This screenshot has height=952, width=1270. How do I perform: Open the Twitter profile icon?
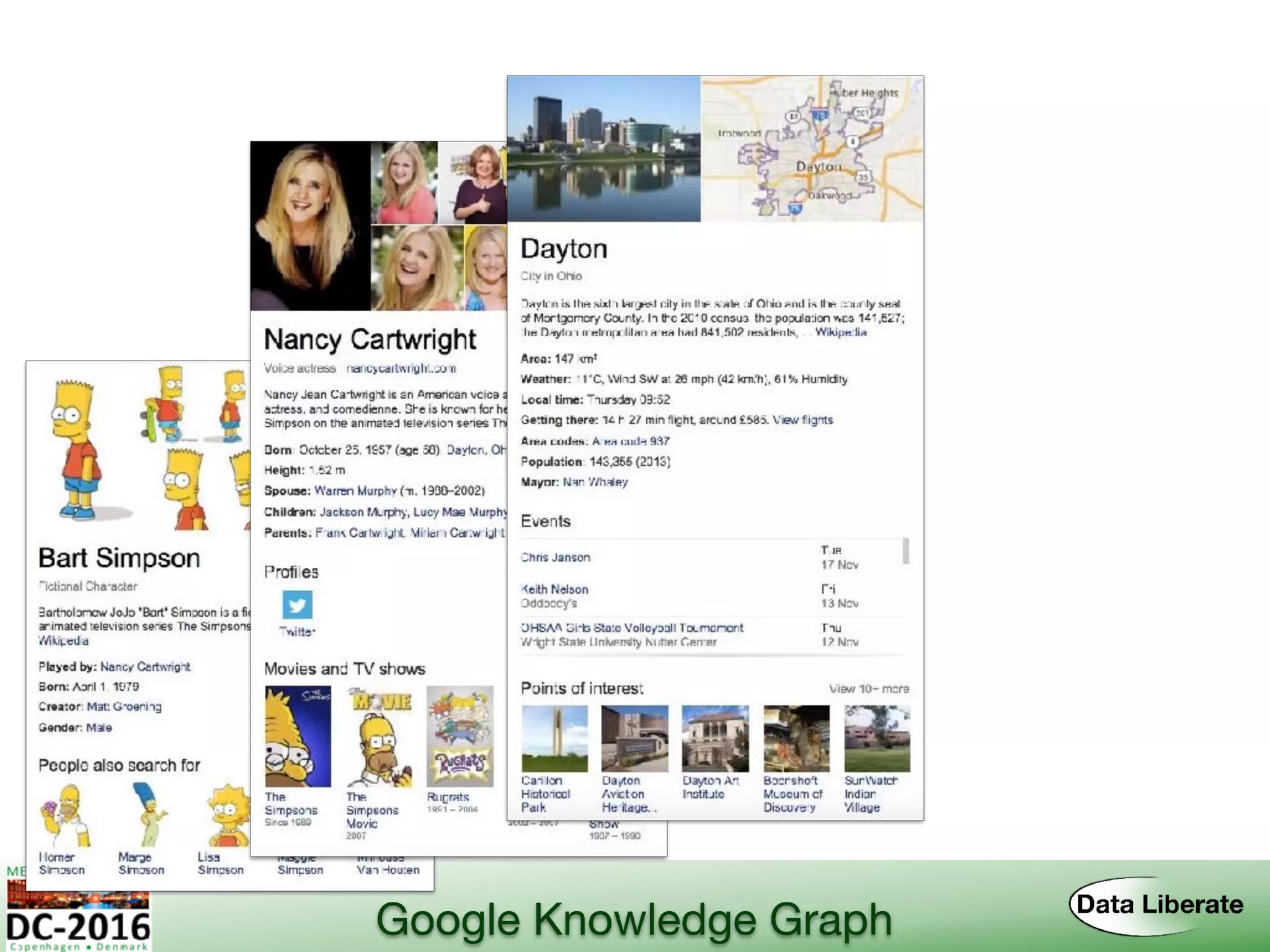[297, 604]
